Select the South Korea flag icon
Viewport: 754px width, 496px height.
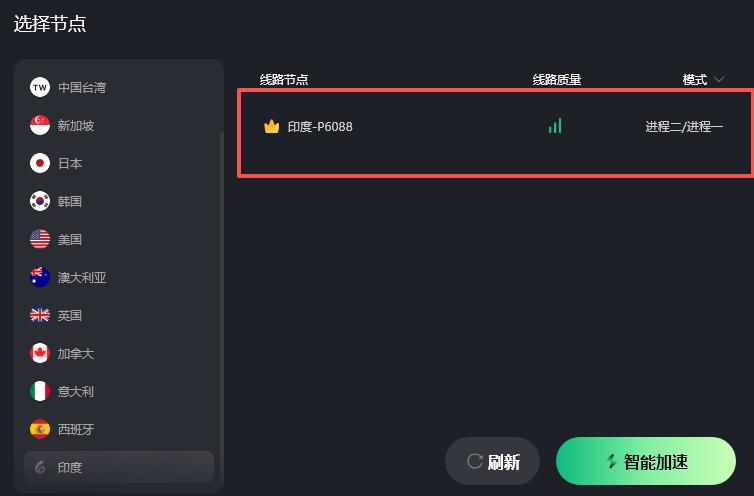[40, 201]
